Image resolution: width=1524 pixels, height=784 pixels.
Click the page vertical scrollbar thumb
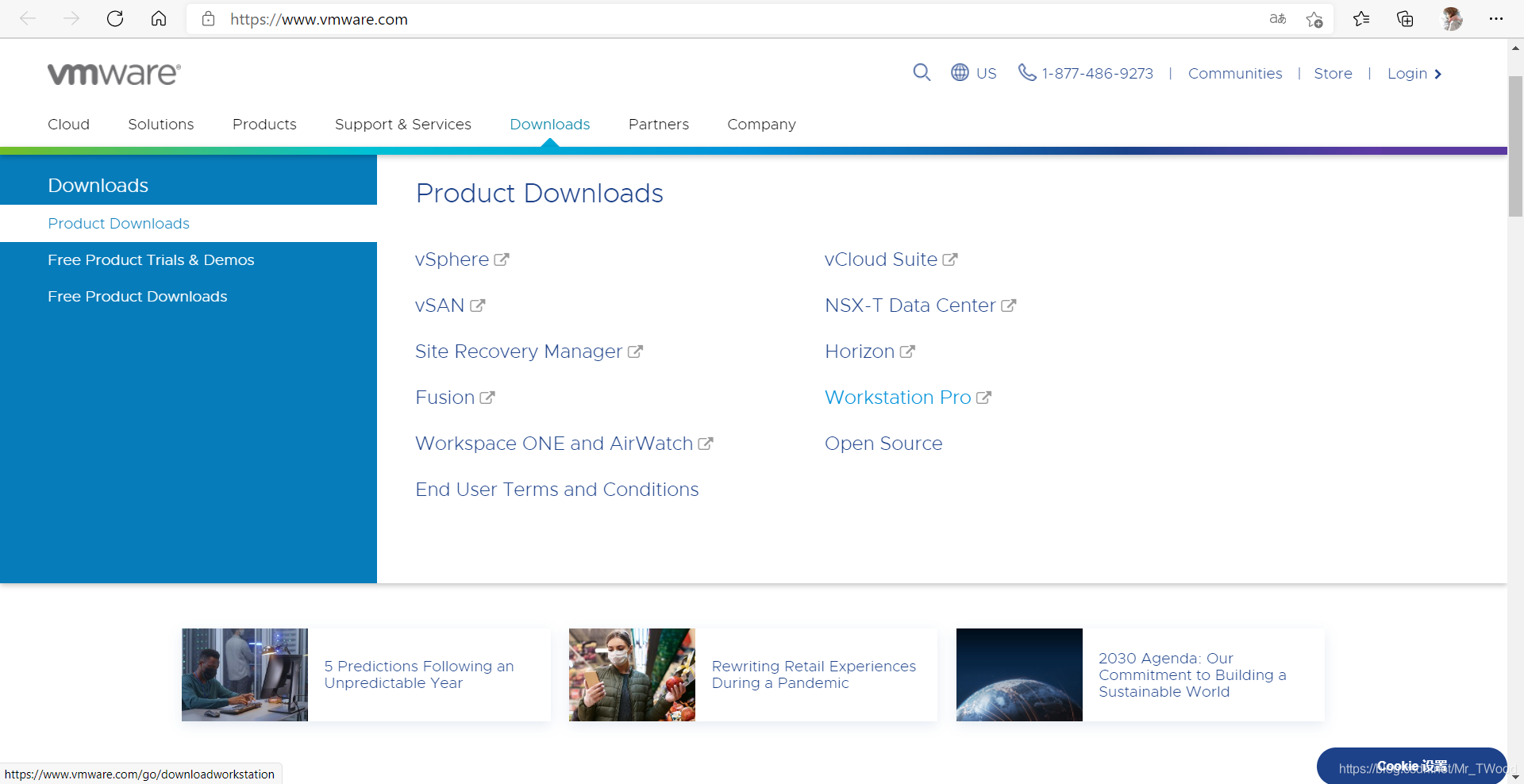1515,146
